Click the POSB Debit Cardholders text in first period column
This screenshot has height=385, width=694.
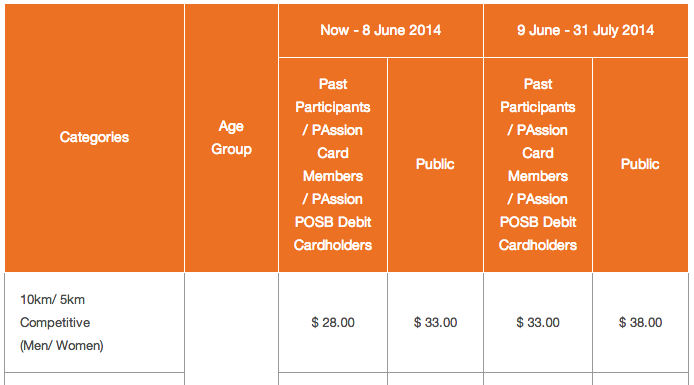point(333,234)
